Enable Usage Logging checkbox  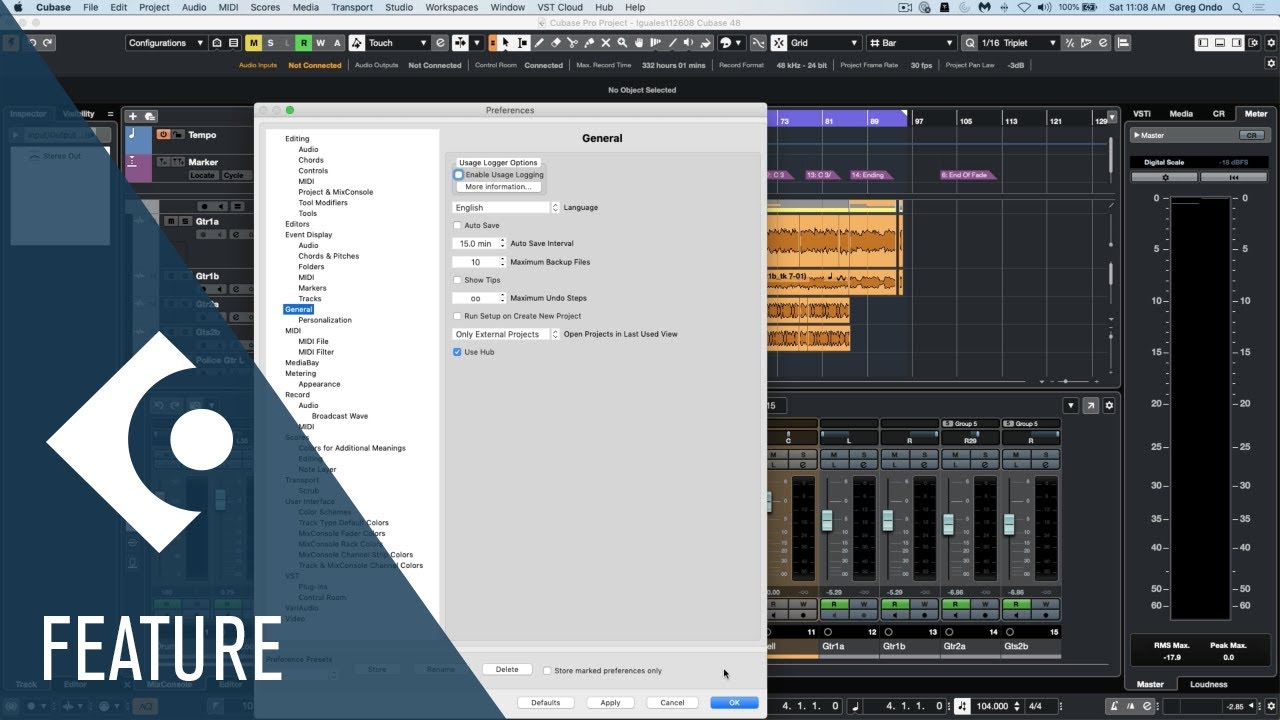tap(458, 175)
